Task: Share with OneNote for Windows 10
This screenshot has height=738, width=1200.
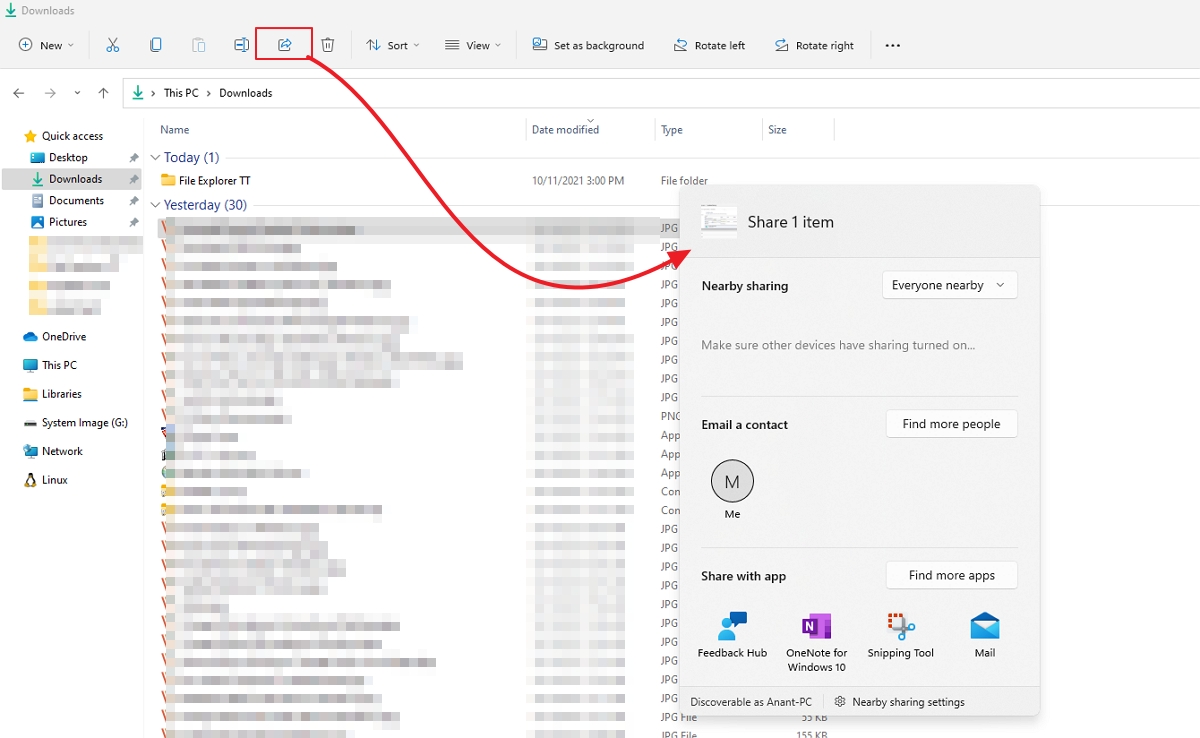Action: point(816,642)
